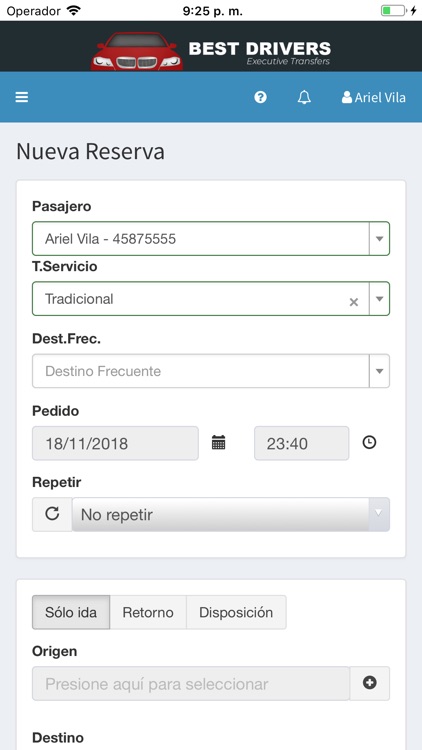Click the 18/11/2018 date field
422x750 pixels.
[x=115, y=443]
